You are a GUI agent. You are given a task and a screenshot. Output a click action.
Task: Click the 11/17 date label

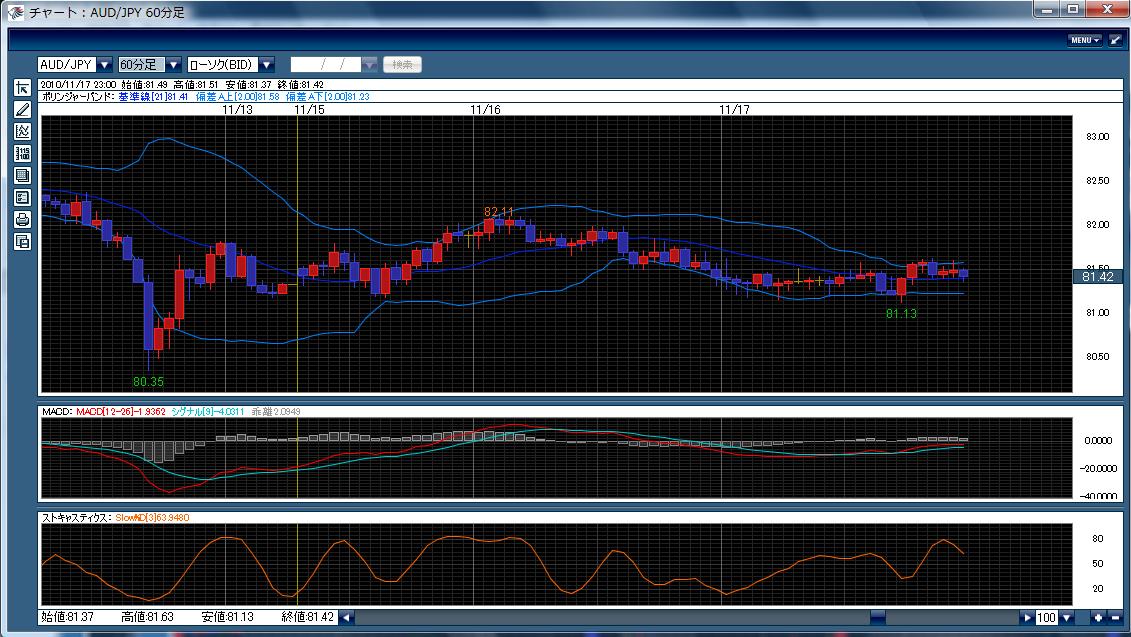[734, 110]
